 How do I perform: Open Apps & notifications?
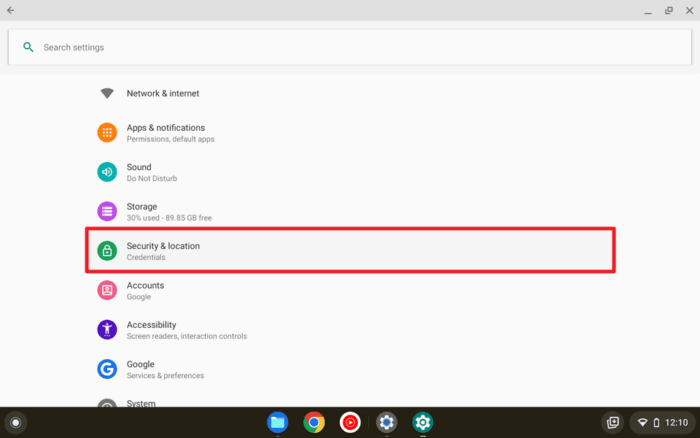point(350,133)
